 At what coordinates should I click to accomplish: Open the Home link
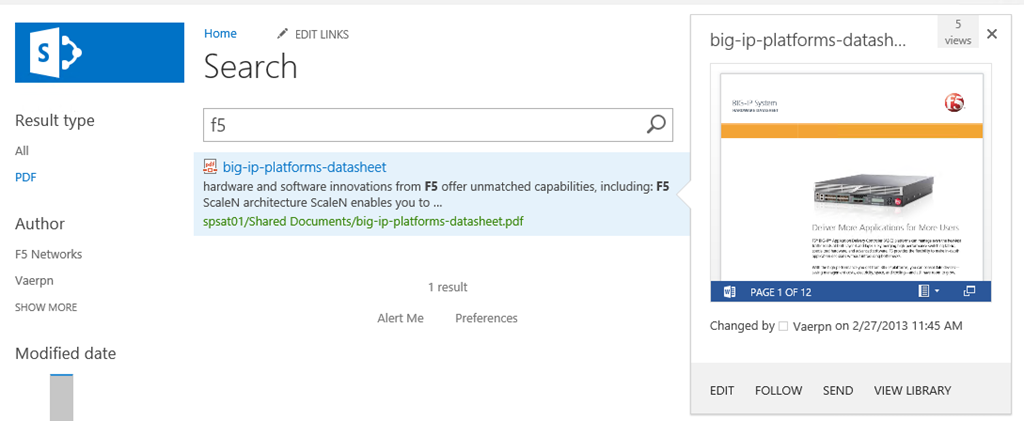point(221,34)
